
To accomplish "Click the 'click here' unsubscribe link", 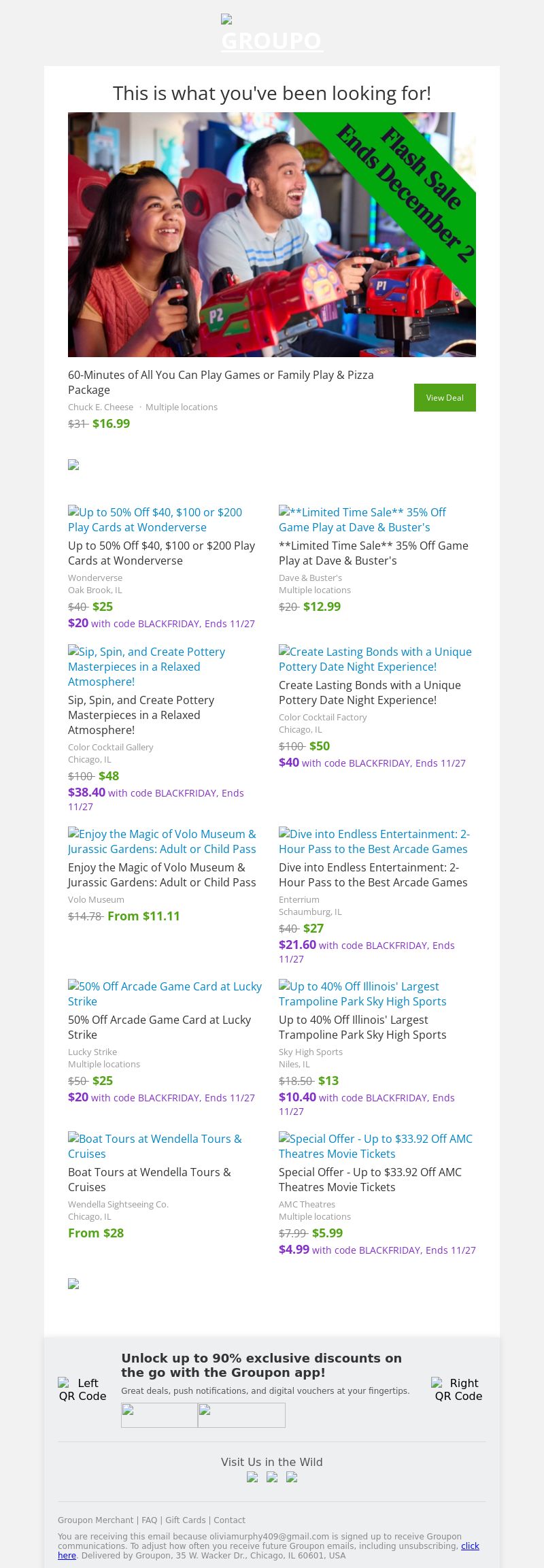I will tap(470, 1546).
